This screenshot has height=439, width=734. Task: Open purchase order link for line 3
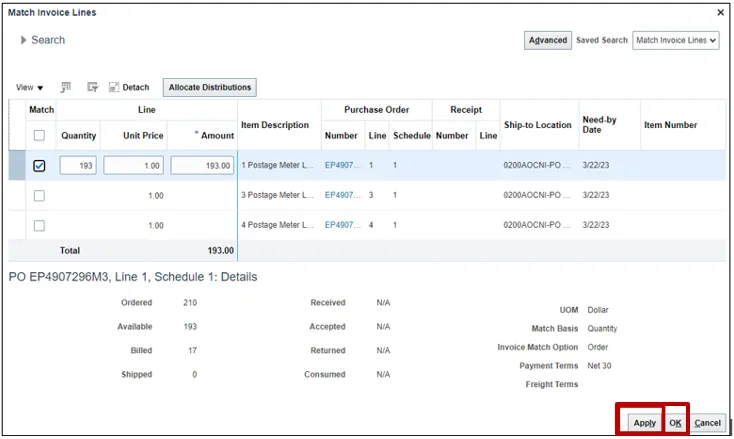[341, 196]
